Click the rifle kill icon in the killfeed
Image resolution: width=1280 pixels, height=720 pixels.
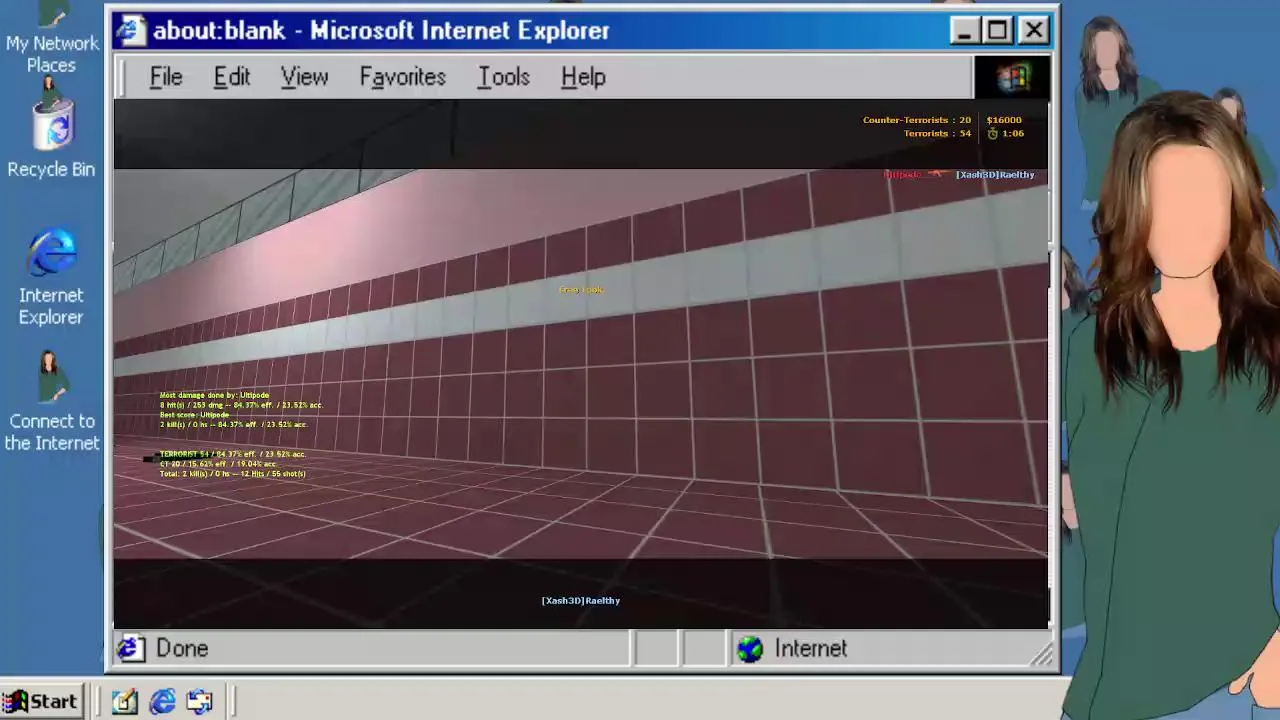[x=935, y=174]
